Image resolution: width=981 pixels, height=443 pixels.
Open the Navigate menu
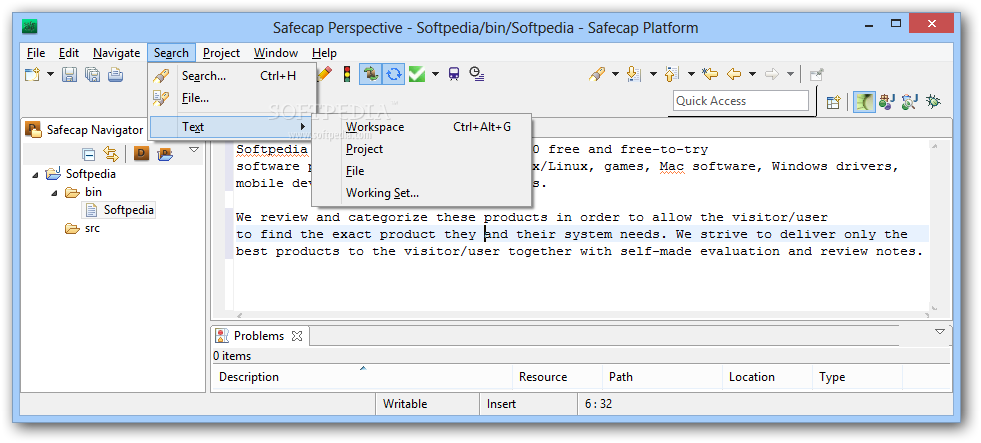(116, 53)
